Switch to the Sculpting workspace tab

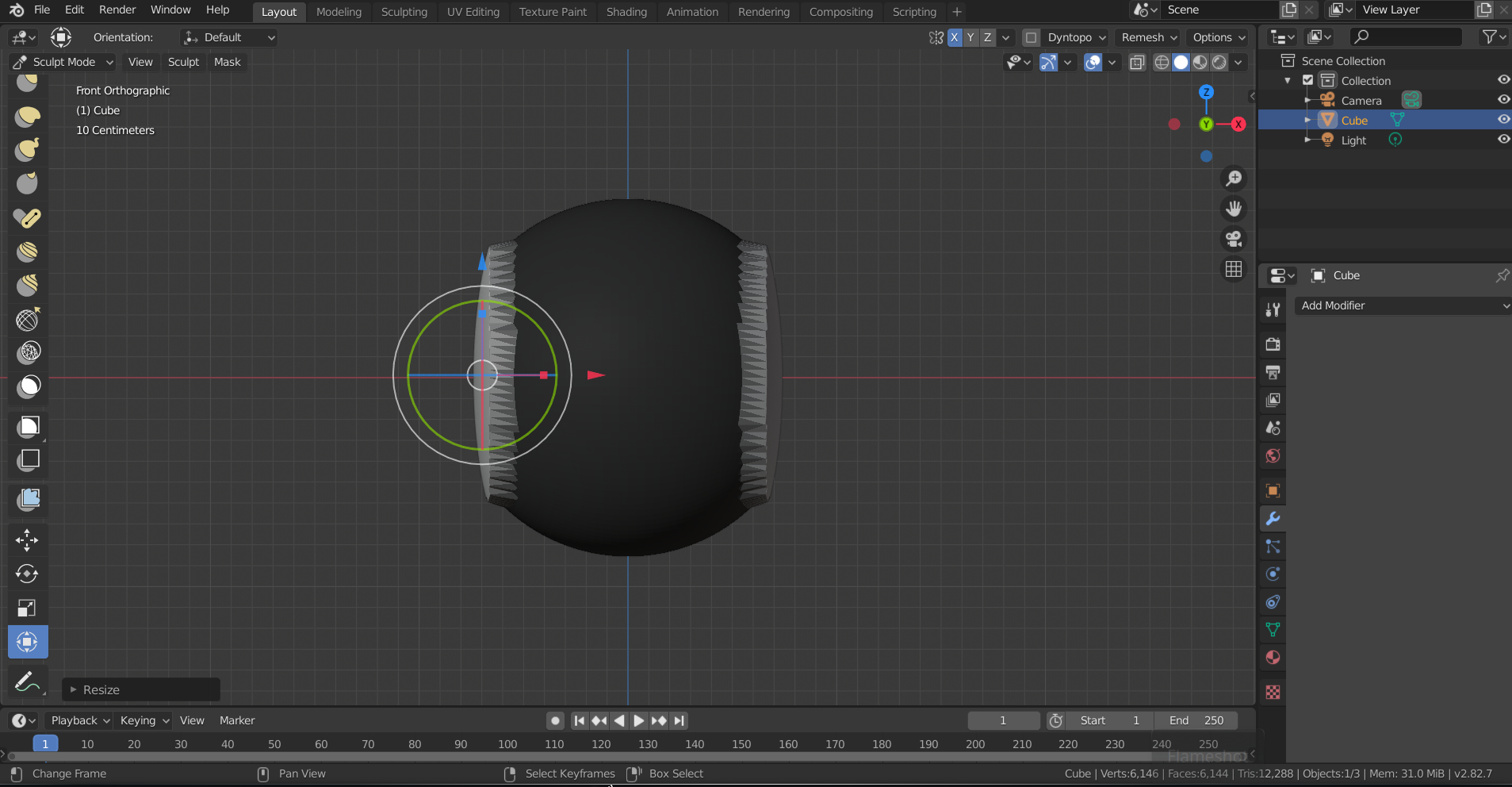(404, 12)
